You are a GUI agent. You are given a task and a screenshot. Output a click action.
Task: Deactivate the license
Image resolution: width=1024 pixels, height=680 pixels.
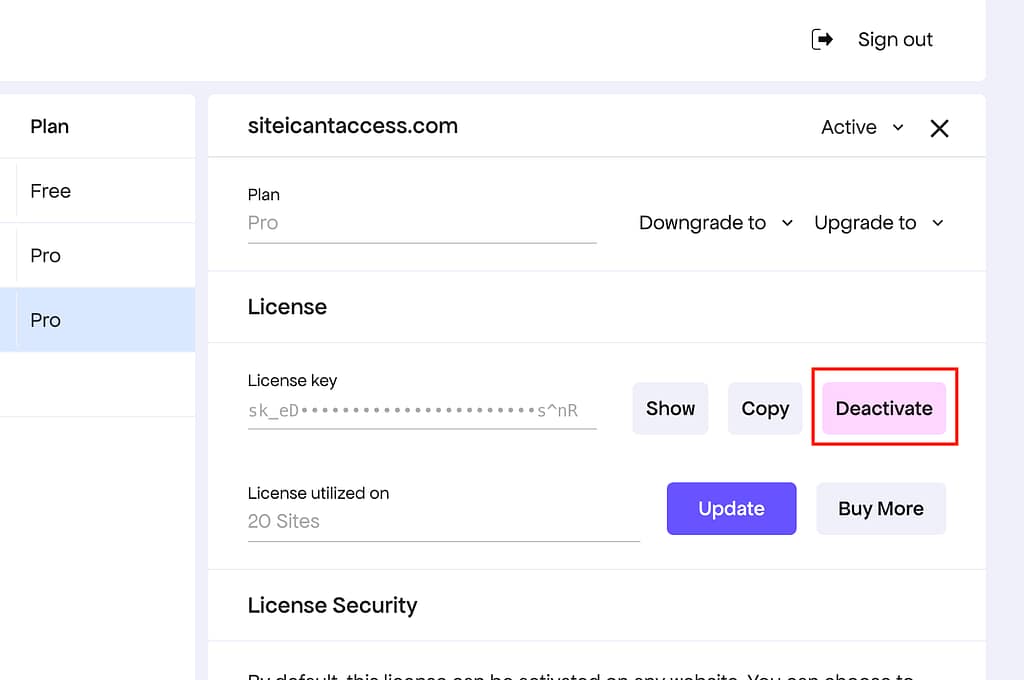[884, 408]
